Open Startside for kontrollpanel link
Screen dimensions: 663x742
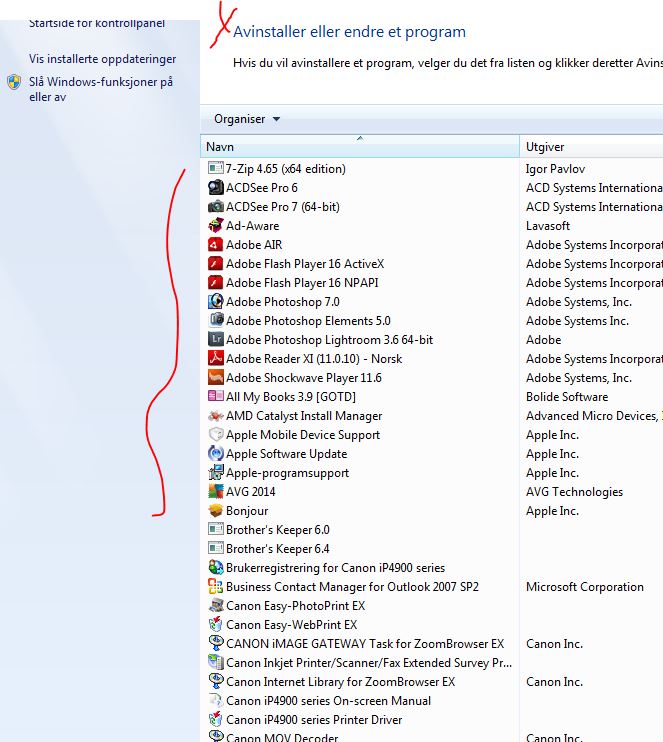[97, 22]
